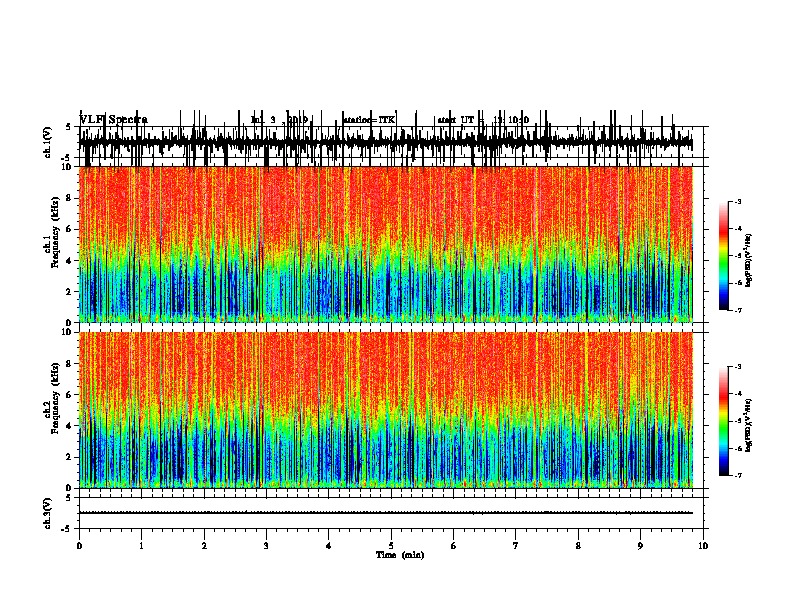The image size is (792, 612).
Task: Click the ch.3 panel '5' tick label
Action: pos(69,498)
